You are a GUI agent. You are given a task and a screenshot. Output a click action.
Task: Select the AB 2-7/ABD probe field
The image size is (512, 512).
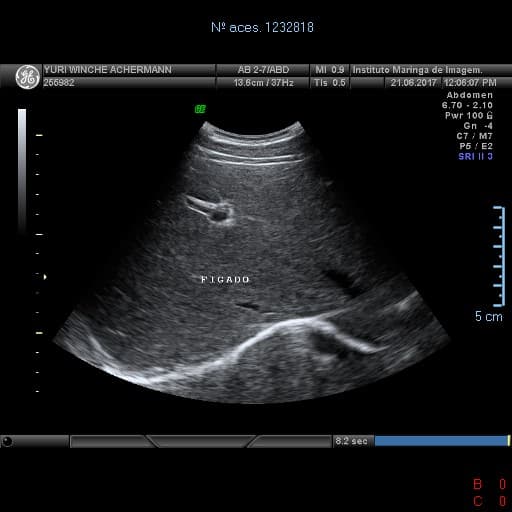pyautogui.click(x=263, y=70)
